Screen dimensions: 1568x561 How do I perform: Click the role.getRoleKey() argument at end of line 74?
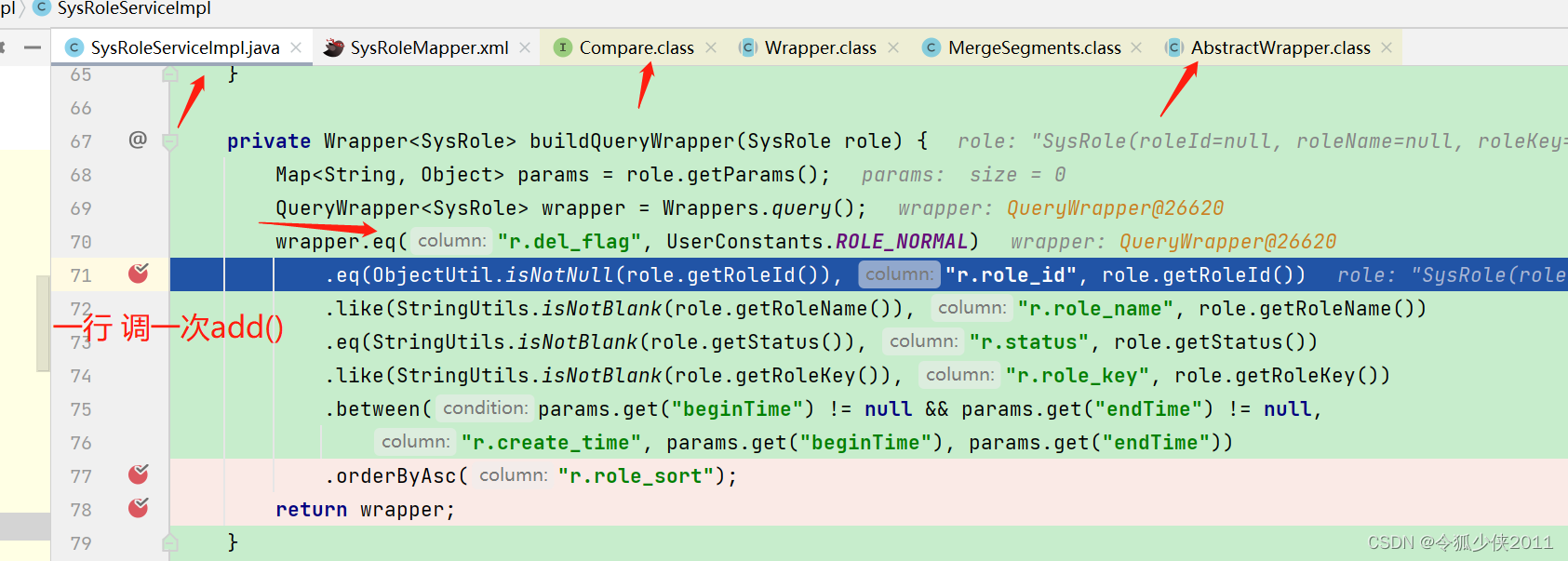(x=1277, y=376)
